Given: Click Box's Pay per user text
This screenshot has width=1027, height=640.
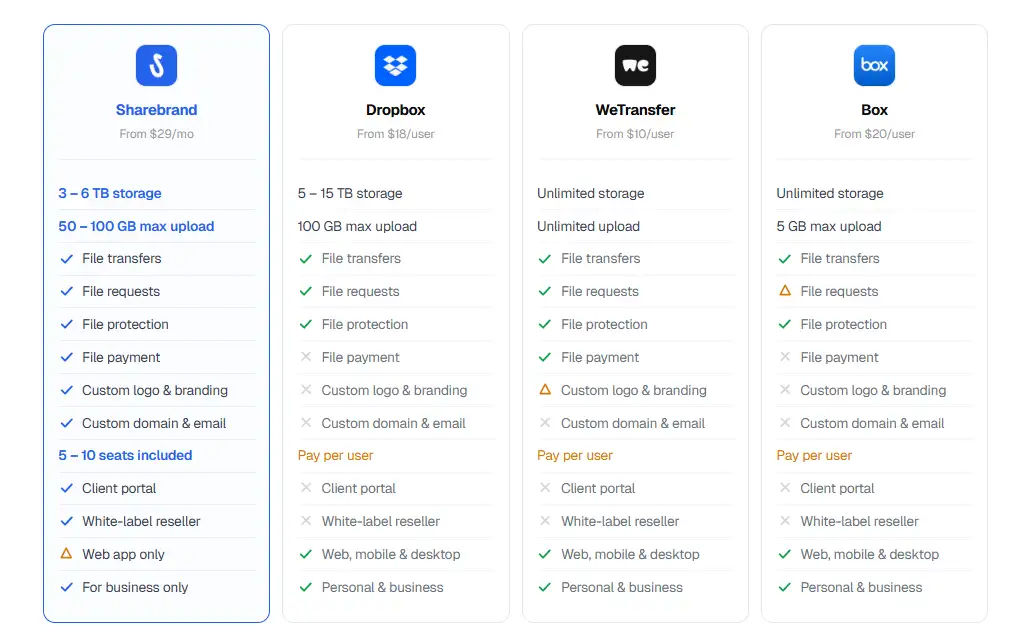Looking at the screenshot, I should tap(814, 455).
